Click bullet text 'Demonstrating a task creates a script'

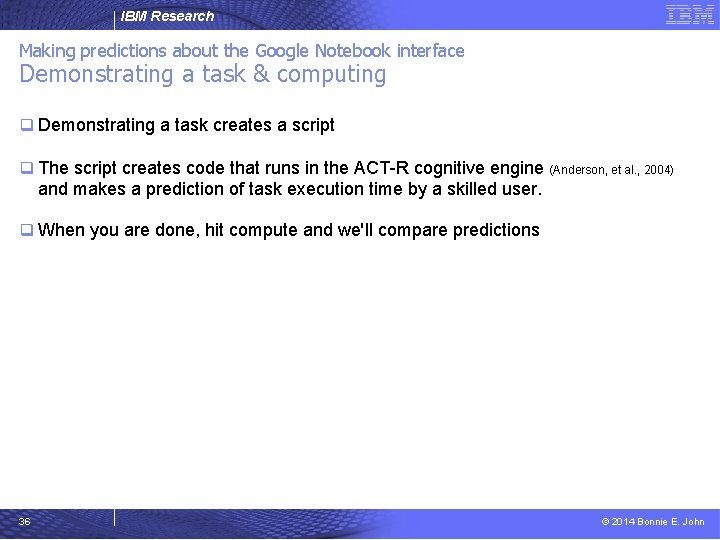pos(186,125)
